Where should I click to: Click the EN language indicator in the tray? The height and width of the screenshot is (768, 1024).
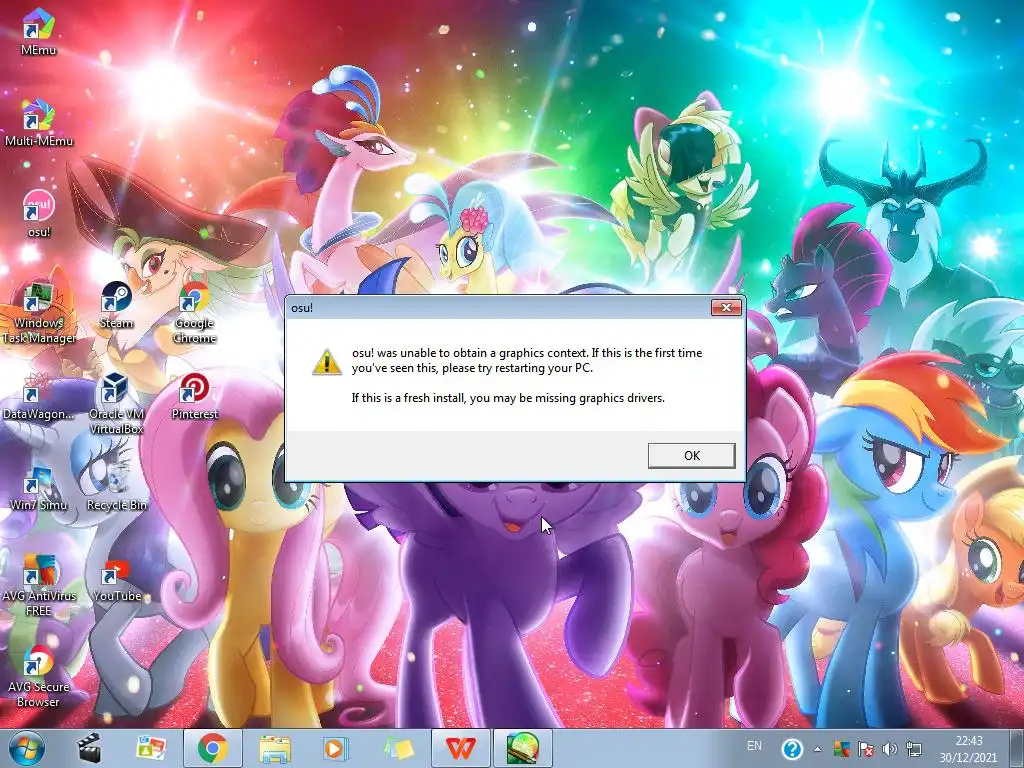[754, 746]
